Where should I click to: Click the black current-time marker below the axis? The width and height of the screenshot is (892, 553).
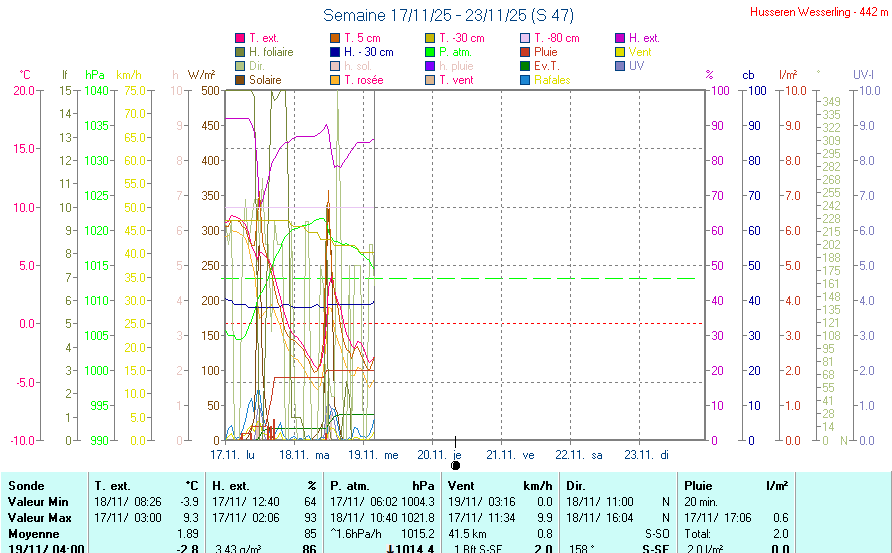[x=456, y=465]
